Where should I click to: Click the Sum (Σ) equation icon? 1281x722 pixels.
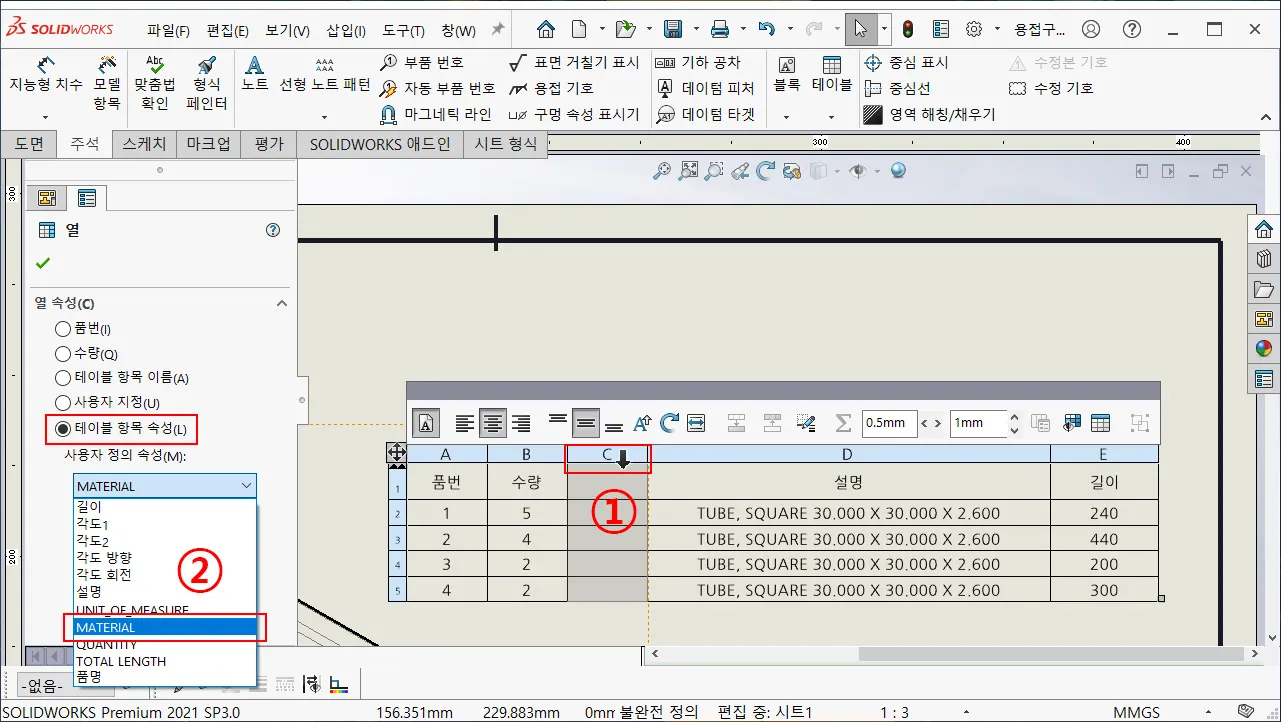point(843,423)
